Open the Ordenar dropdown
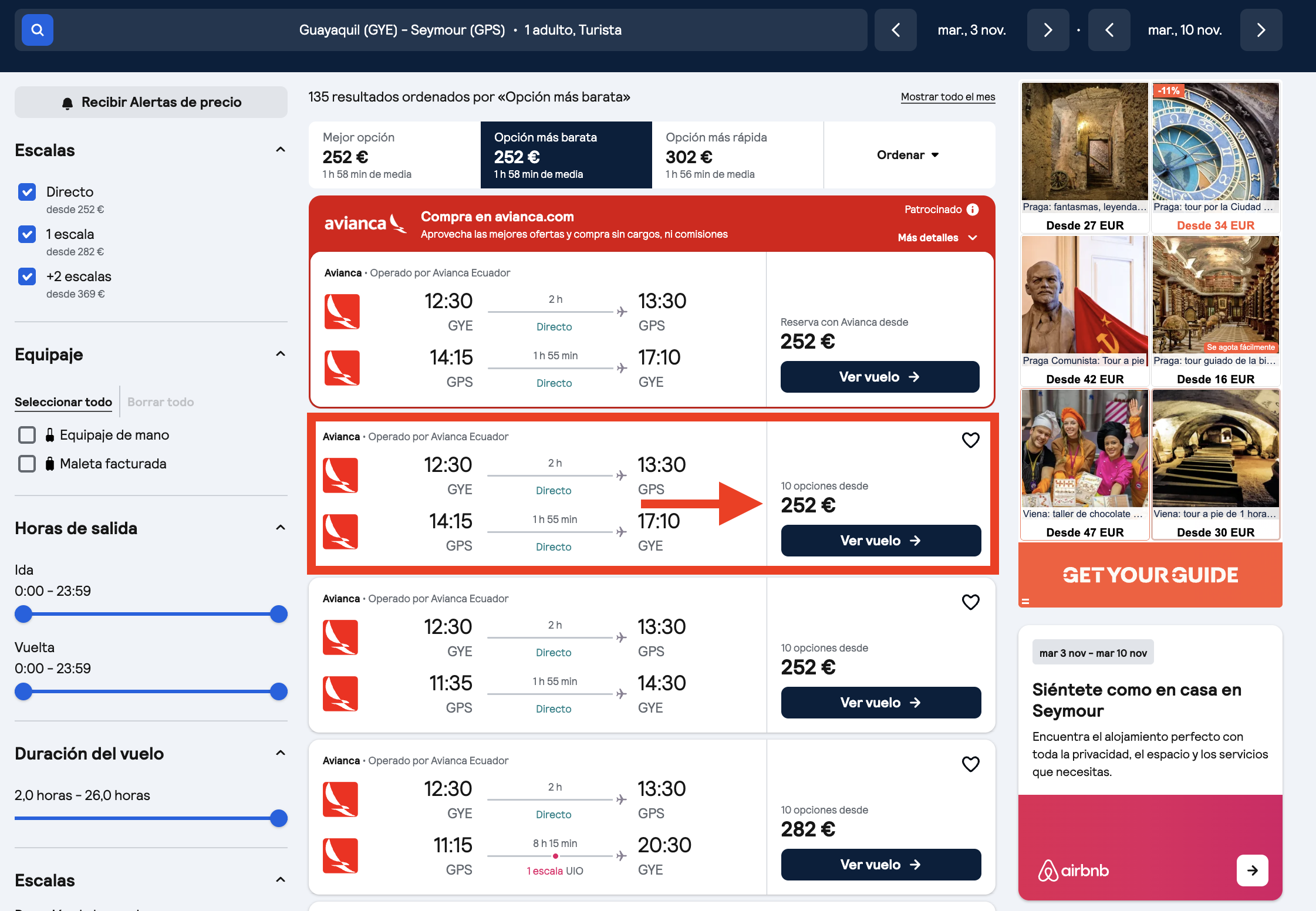The image size is (1316, 911). point(909,155)
